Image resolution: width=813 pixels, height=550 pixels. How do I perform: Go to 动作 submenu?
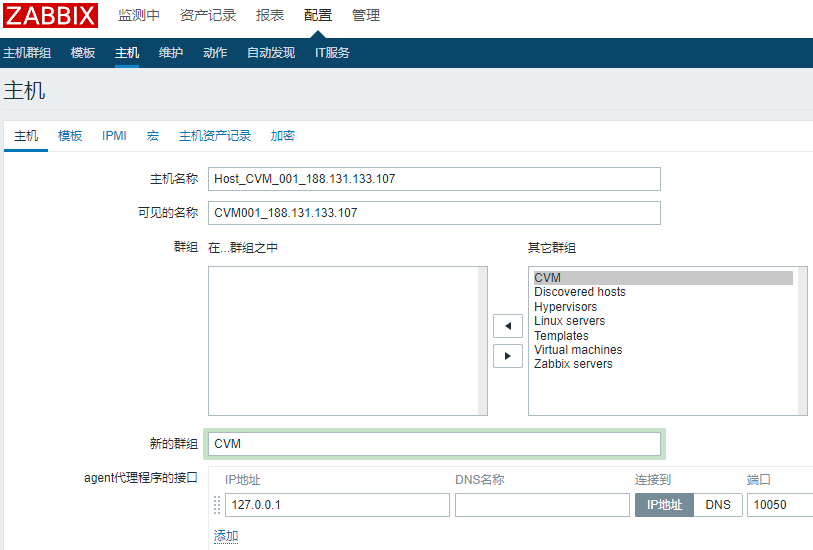(215, 53)
